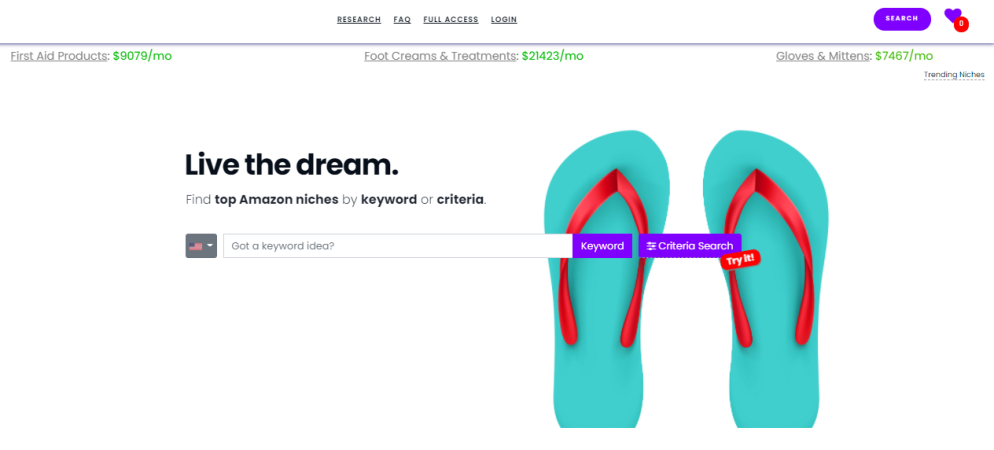Open Criteria Search
994x450 pixels.
point(690,246)
